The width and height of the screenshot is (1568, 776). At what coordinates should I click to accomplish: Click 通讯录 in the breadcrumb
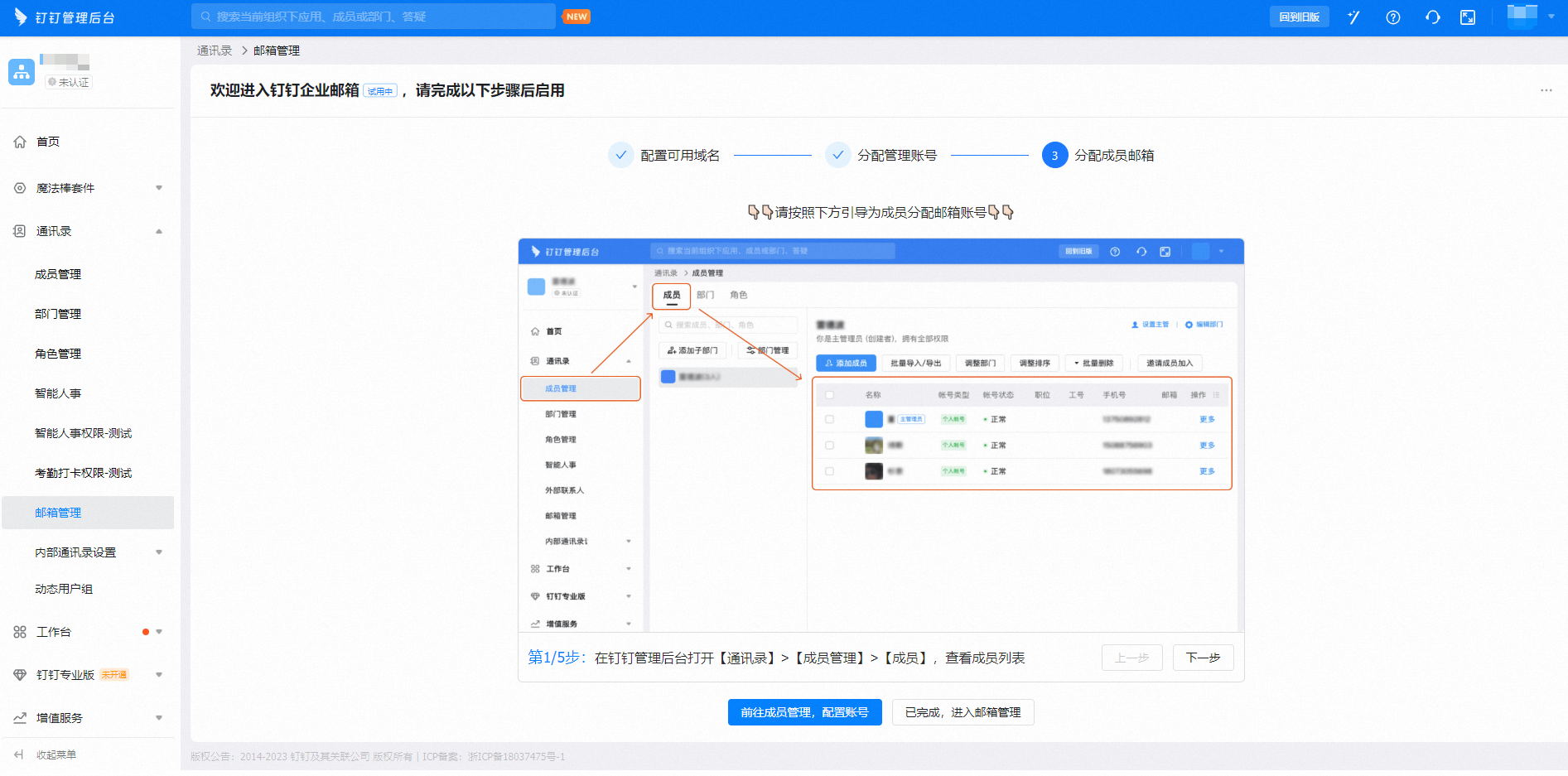[x=215, y=51]
